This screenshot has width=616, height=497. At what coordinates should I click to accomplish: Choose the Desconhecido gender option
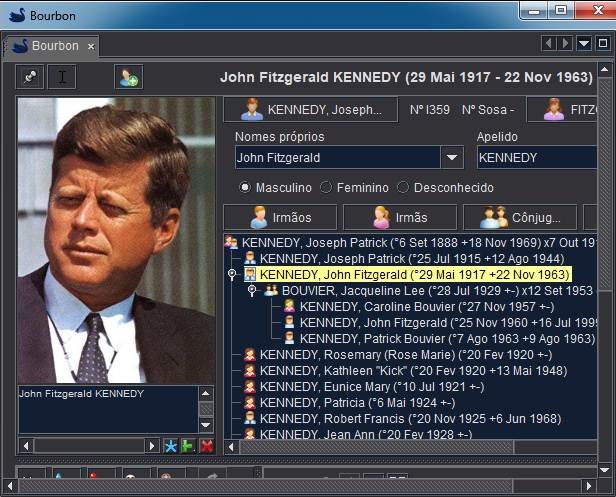point(404,187)
